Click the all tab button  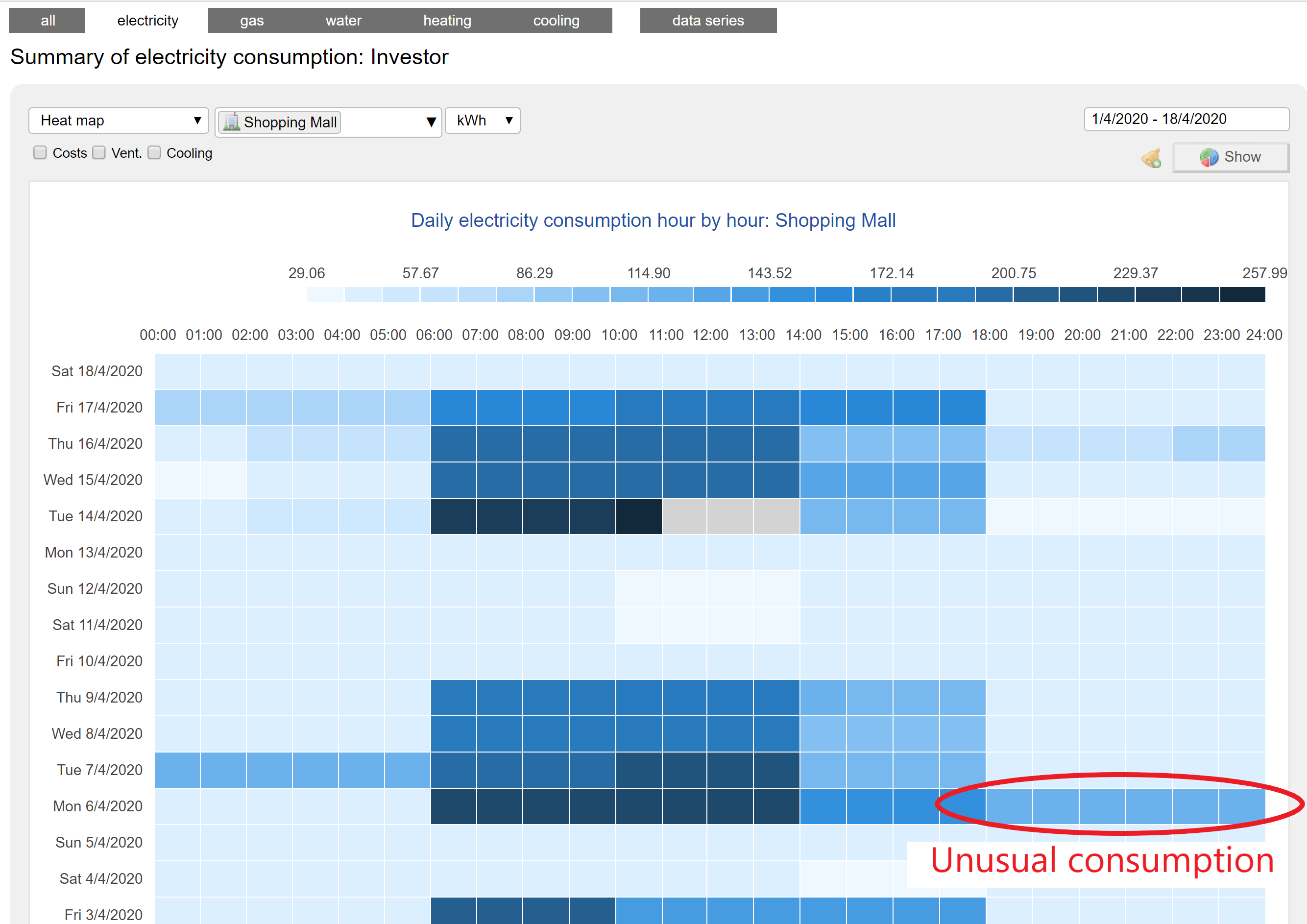click(x=48, y=21)
